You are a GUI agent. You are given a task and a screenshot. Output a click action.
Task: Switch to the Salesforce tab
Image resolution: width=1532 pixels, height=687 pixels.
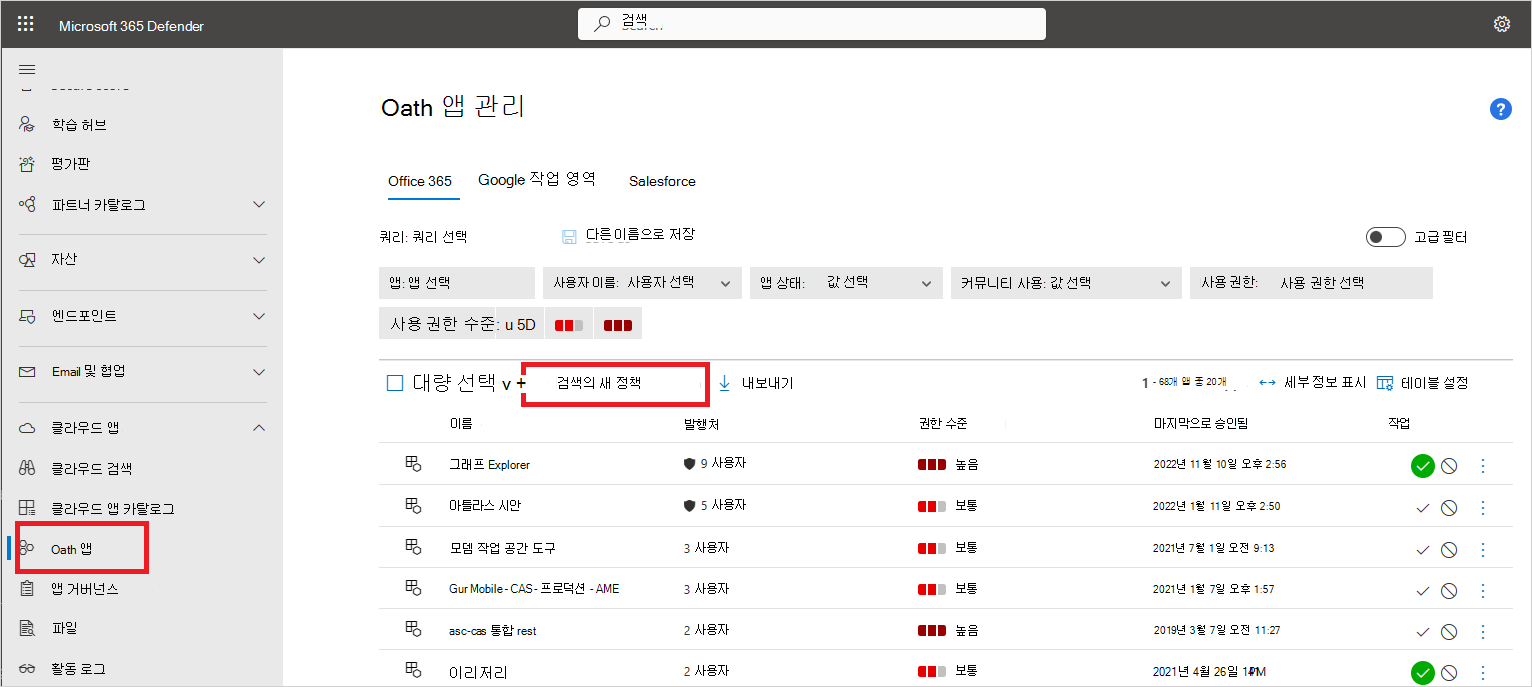pos(662,181)
